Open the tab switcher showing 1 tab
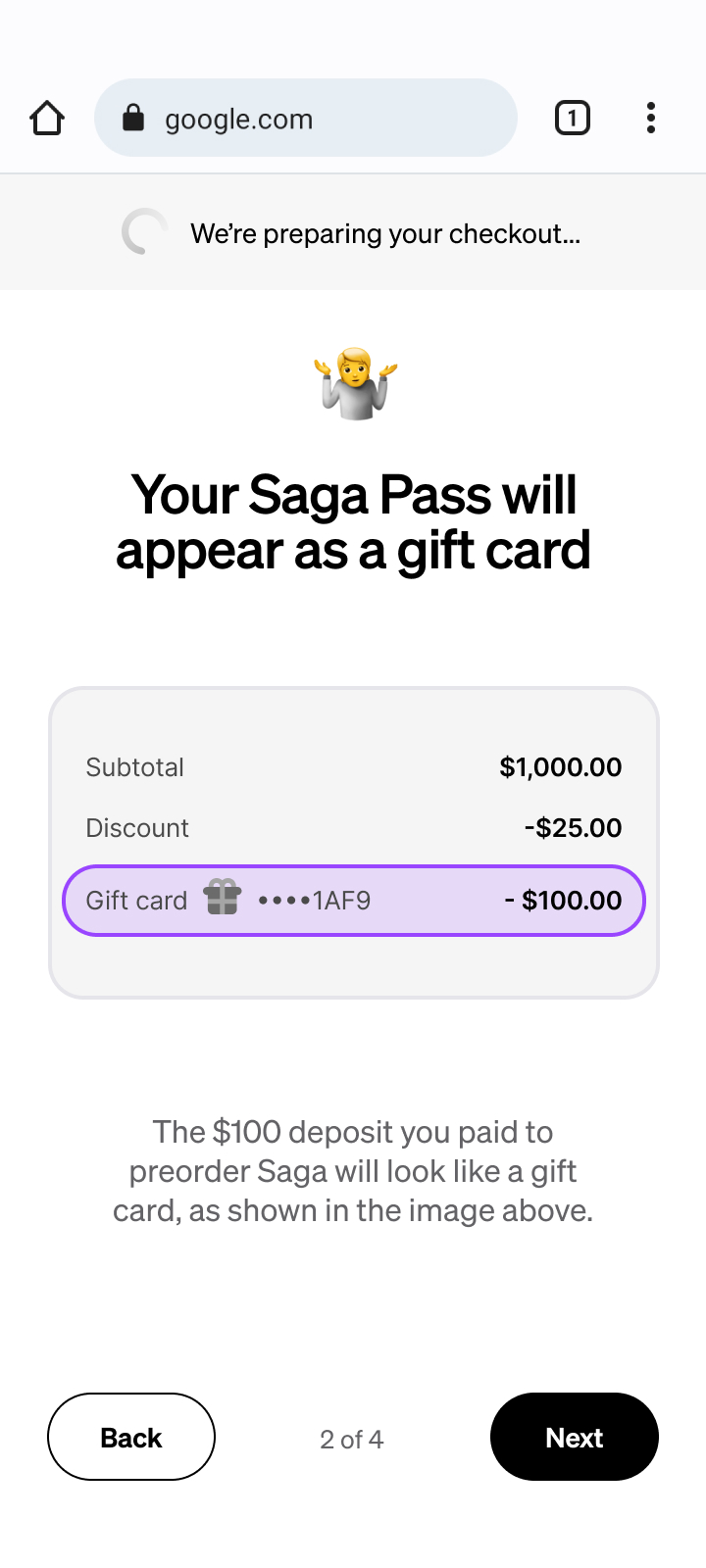 click(x=573, y=118)
